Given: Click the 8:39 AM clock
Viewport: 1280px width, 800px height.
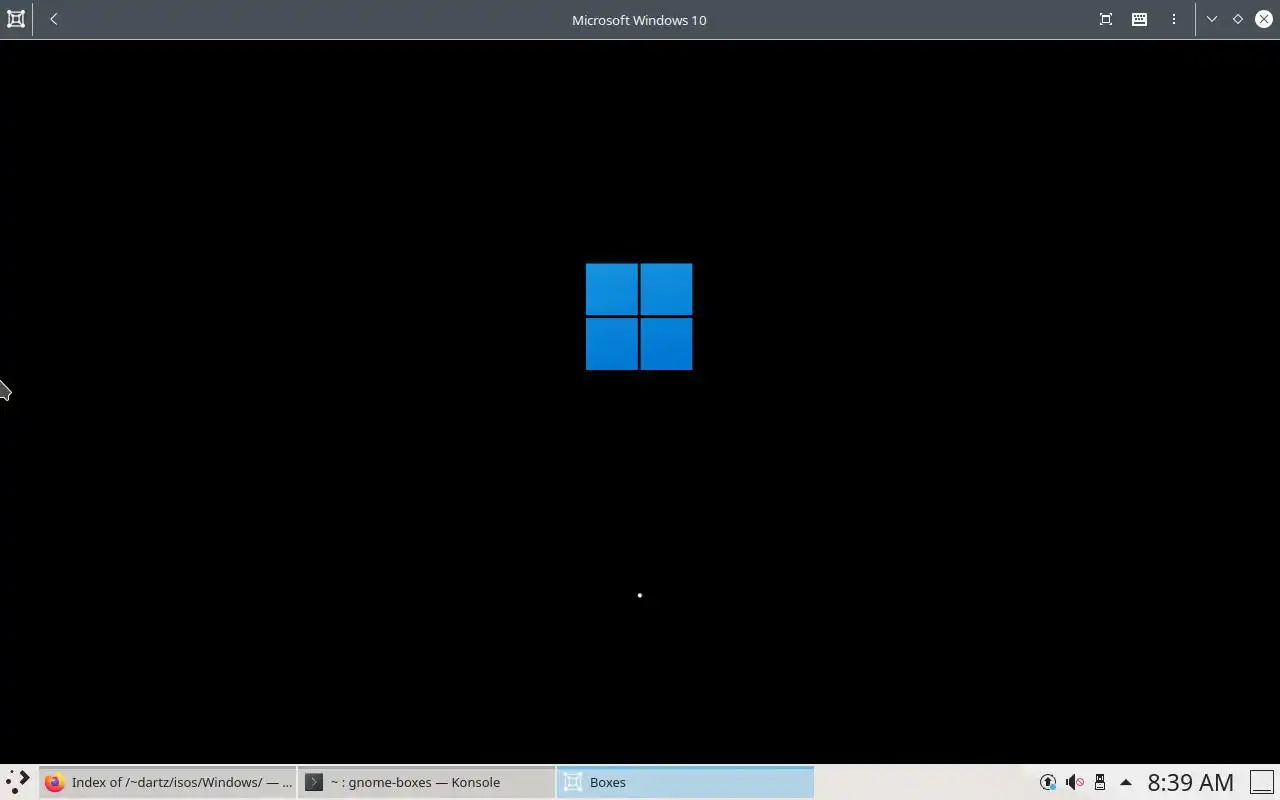Looking at the screenshot, I should (x=1191, y=782).
